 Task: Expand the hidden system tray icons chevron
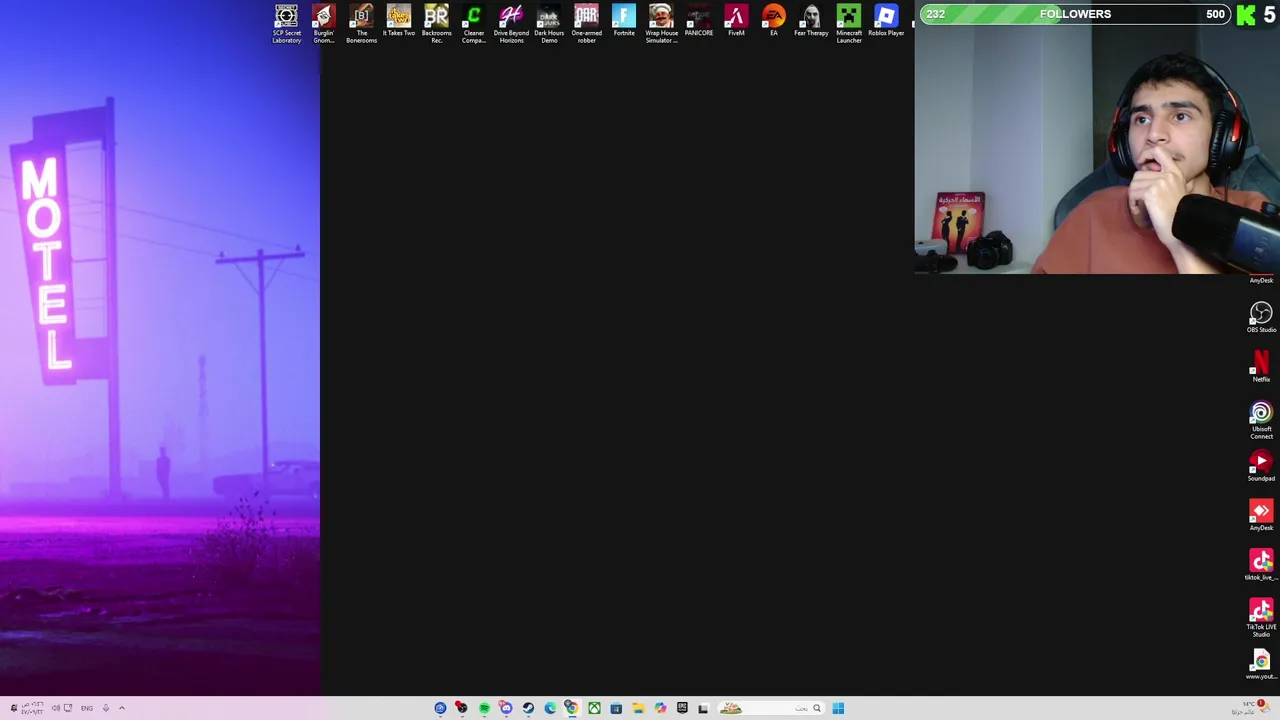click(x=122, y=708)
